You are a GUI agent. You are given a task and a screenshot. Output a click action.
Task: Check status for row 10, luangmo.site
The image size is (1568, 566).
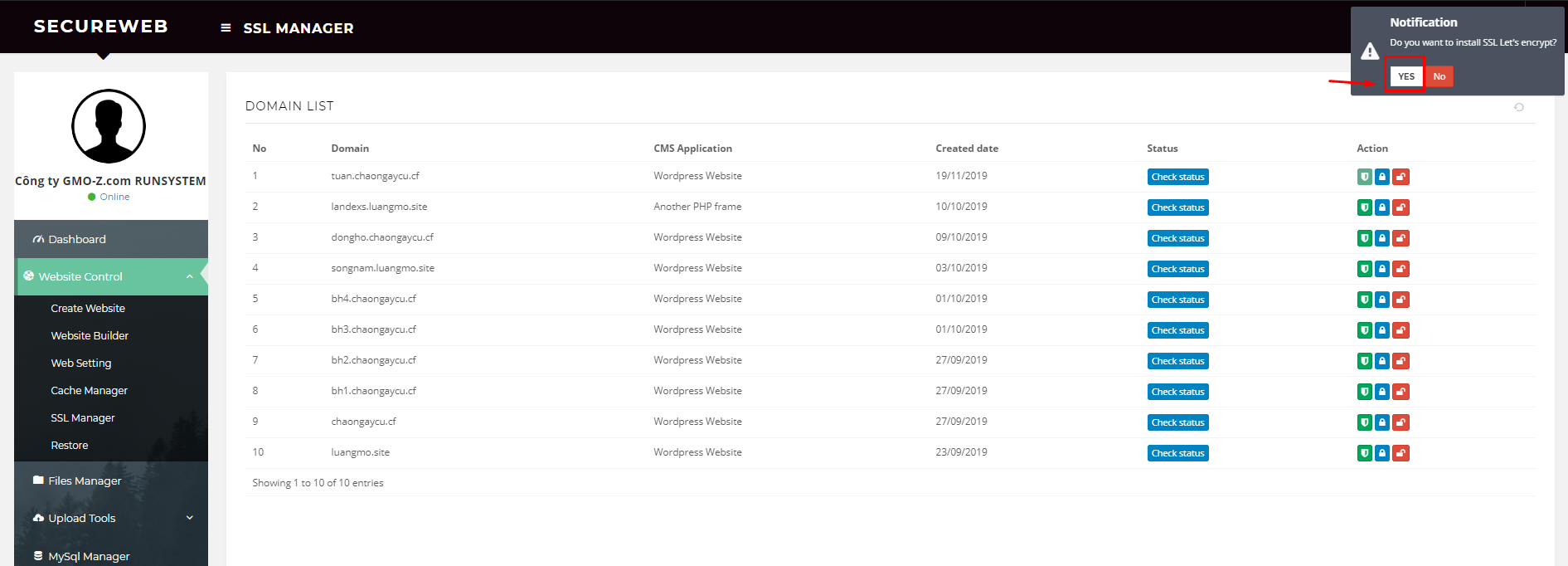[1177, 453]
